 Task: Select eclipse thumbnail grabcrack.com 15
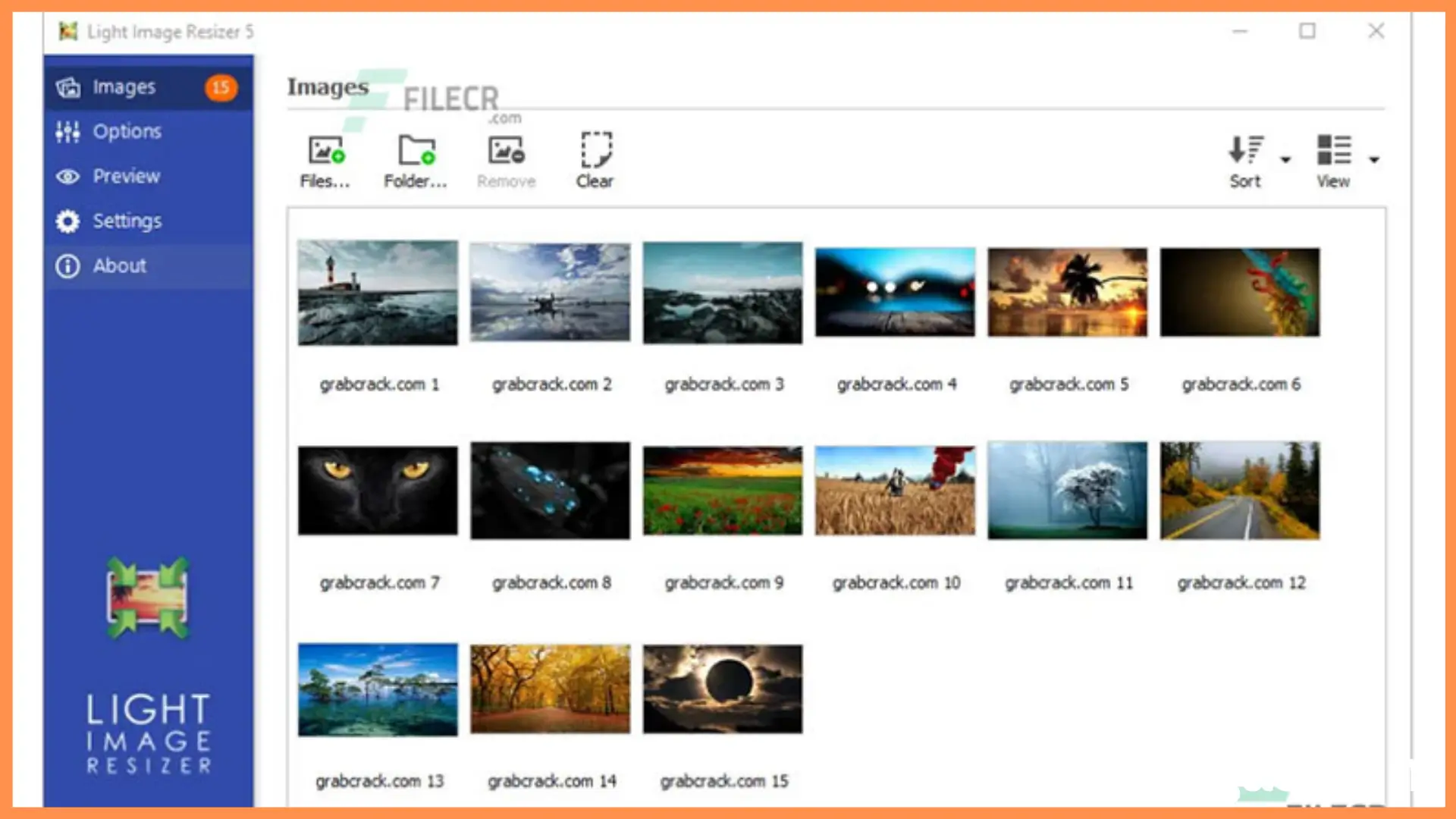(723, 689)
